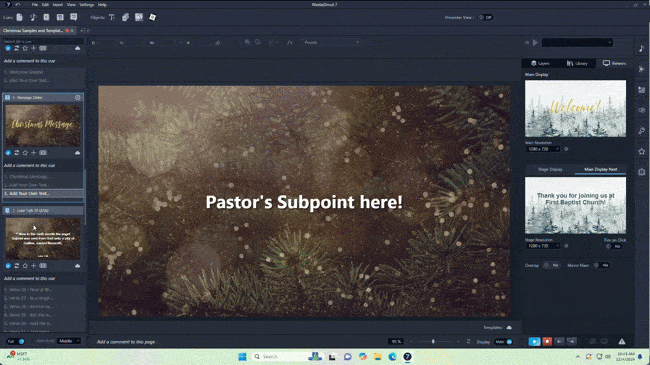Add a video object from Objects toolbar
650x365 pixels.
point(153,17)
